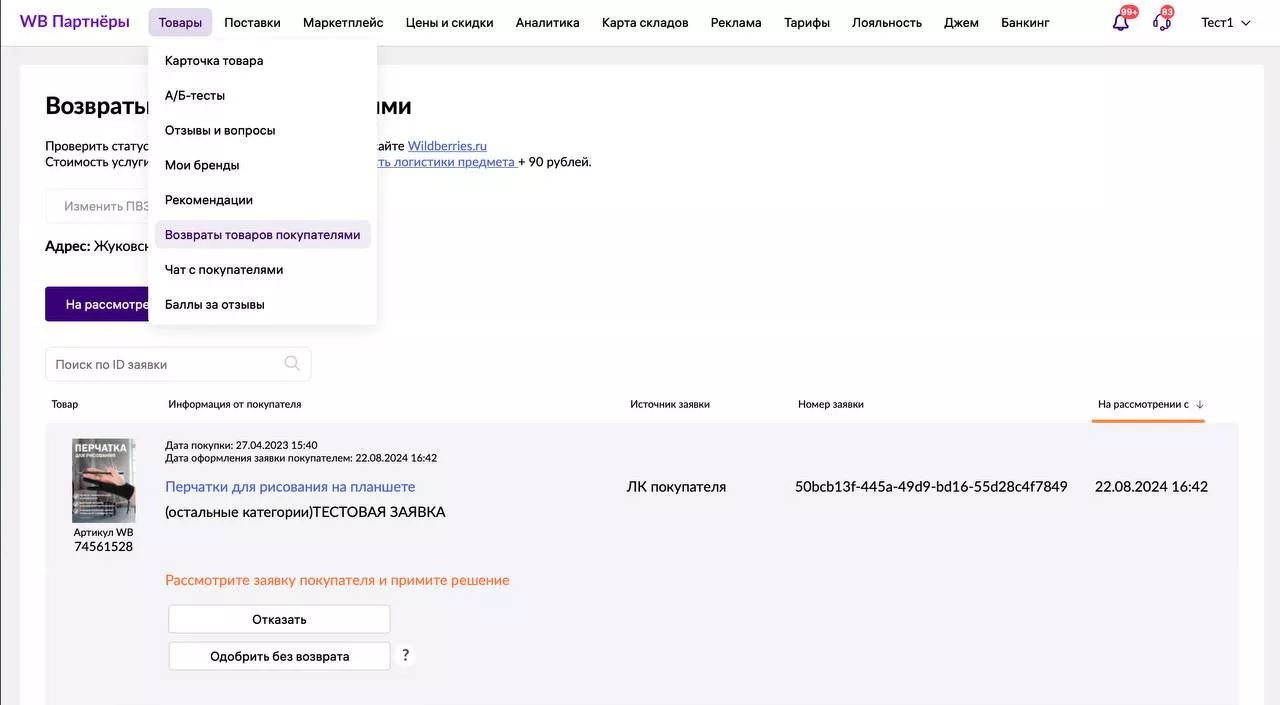Click the glove product thumbnail
The image size is (1280, 705).
coord(103,481)
